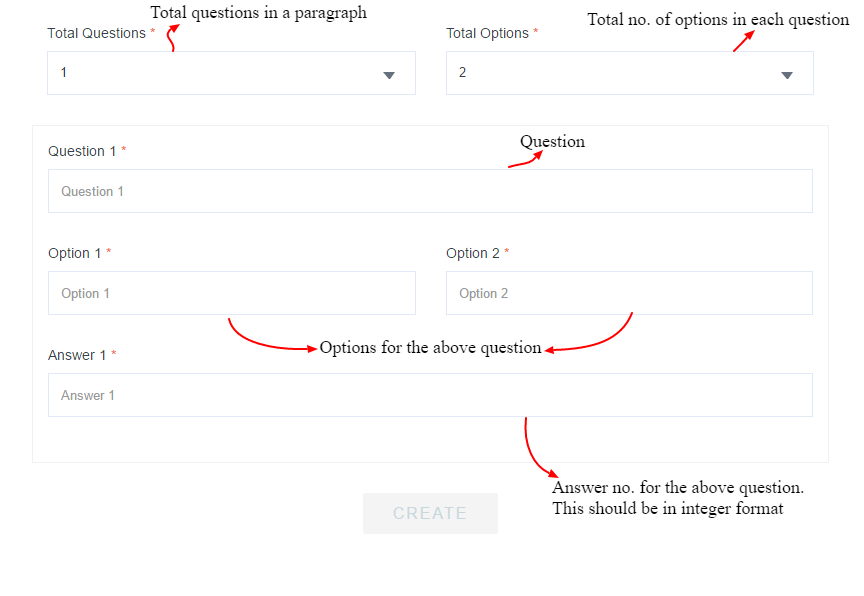
Task: Click the 'Options for the above question' annotation
Action: point(430,348)
